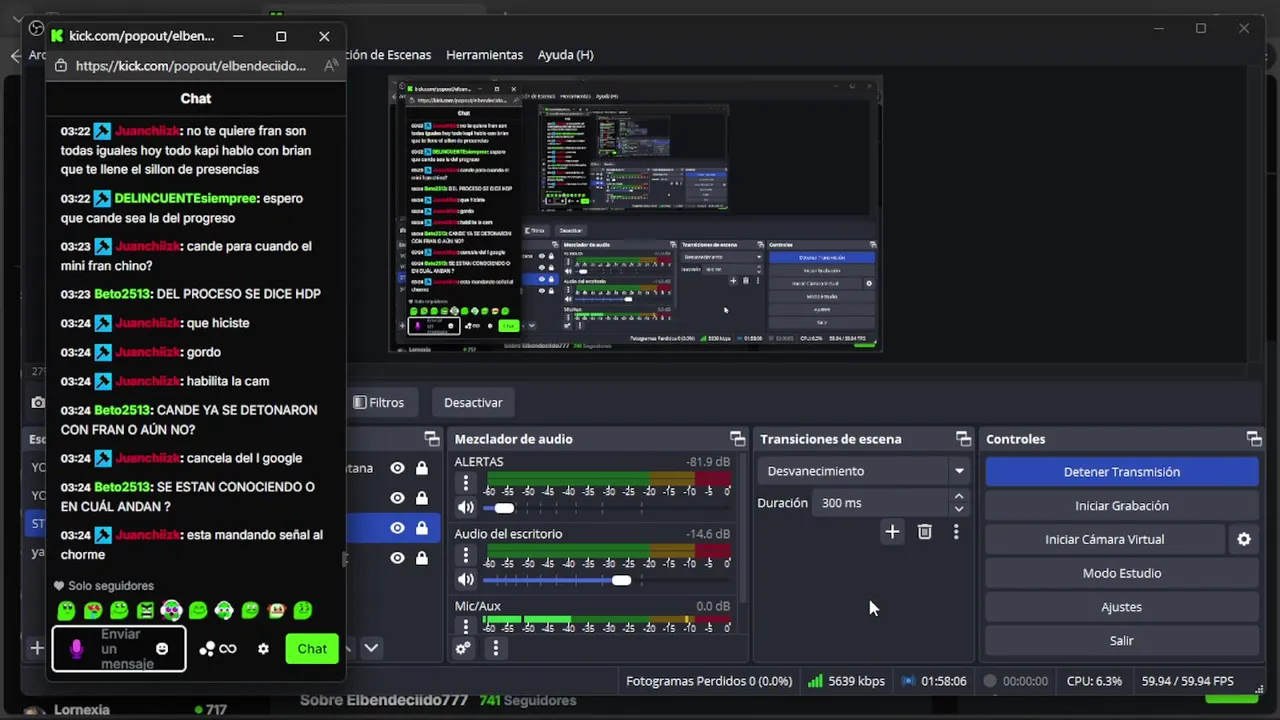
Task: Toggle the lock on the last source row
Action: coord(422,558)
